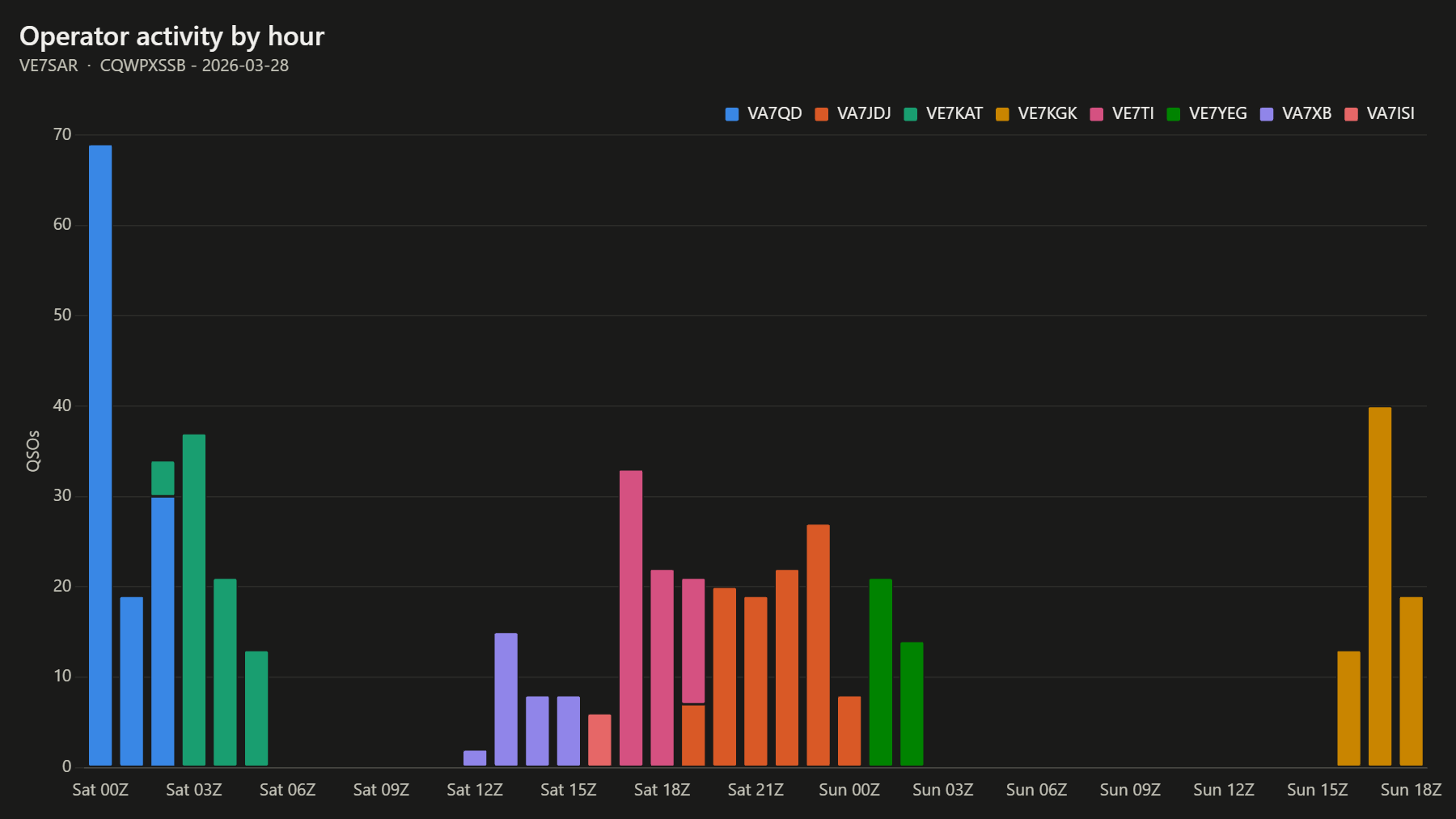
Task: Select the taller dark green VE7YEG bar
Action: point(881,673)
